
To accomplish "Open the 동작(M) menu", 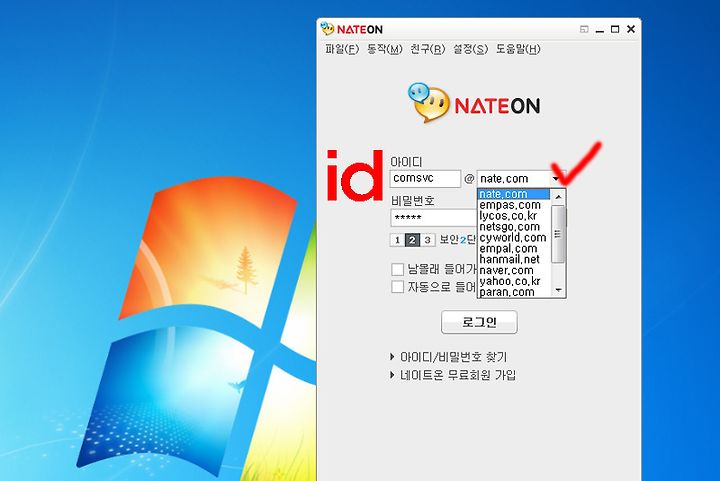I will click(384, 49).
